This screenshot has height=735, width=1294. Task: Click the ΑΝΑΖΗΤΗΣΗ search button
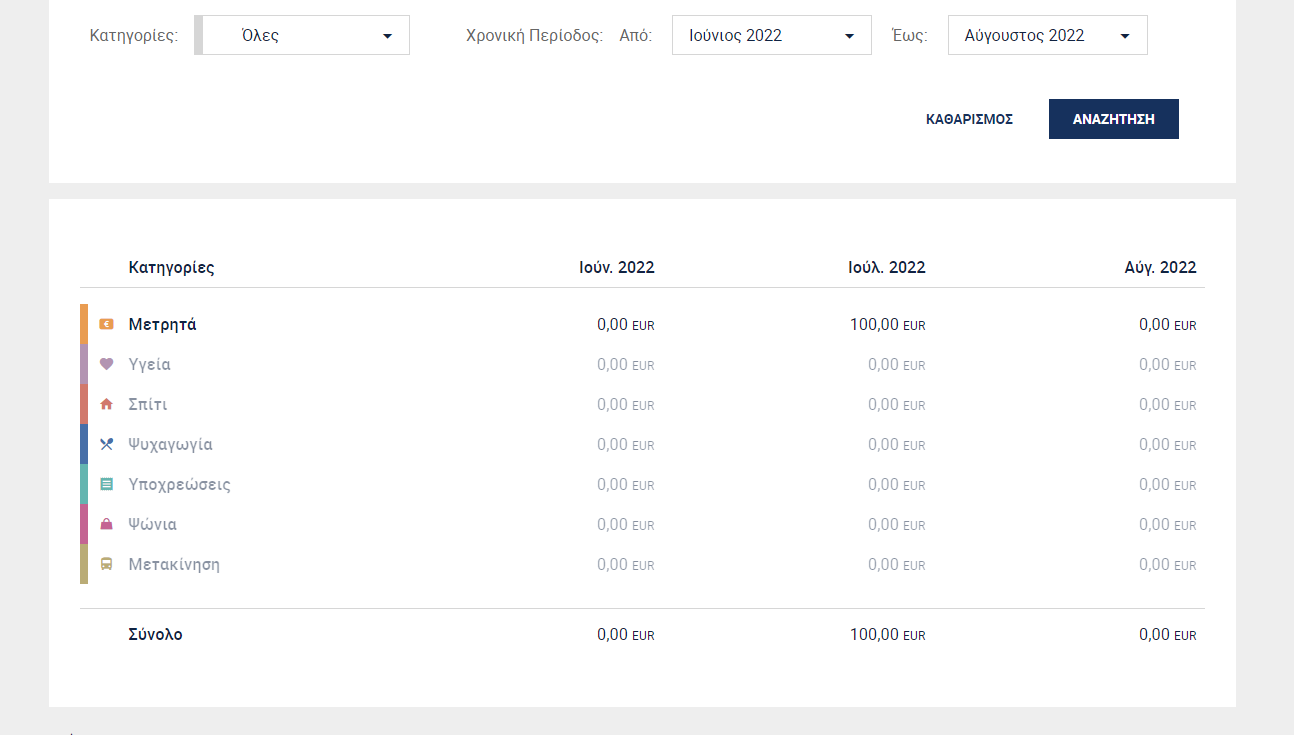click(x=1114, y=119)
